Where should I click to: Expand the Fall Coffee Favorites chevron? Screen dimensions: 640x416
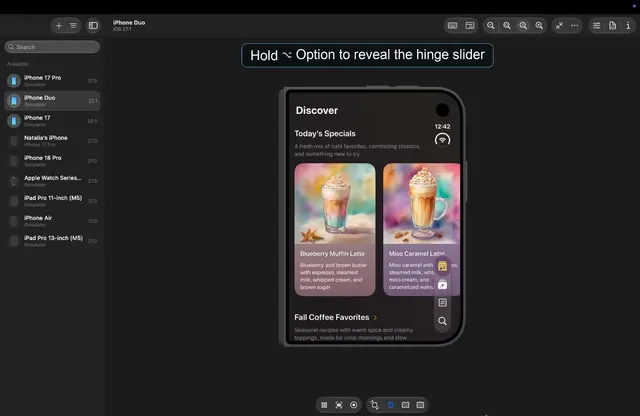(x=375, y=318)
